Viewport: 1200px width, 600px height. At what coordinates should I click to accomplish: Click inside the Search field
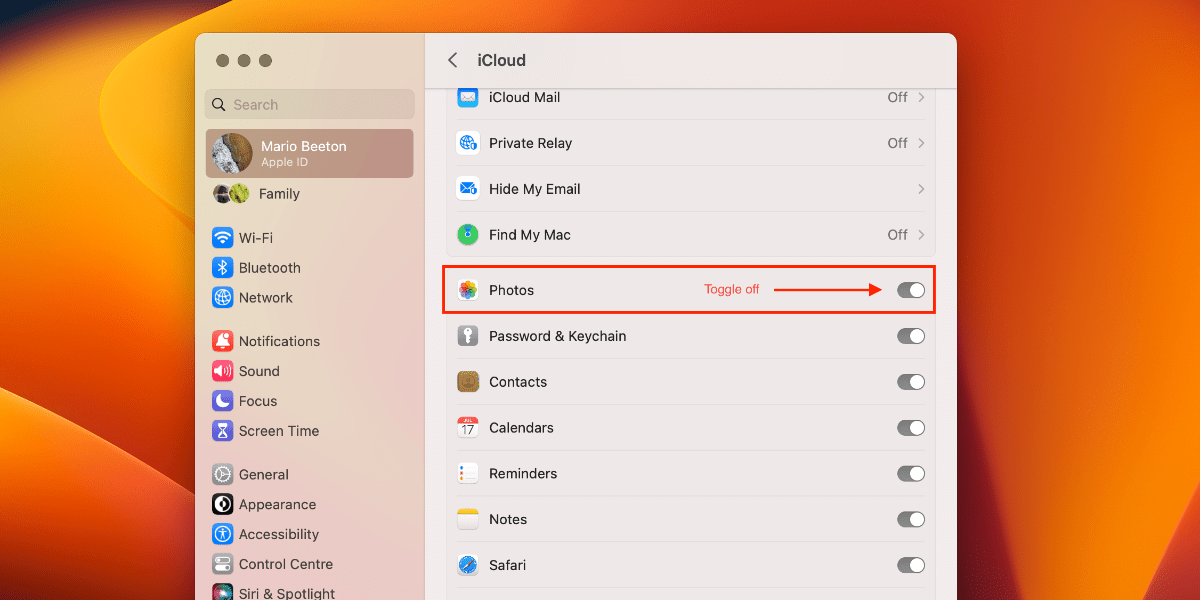(x=309, y=104)
